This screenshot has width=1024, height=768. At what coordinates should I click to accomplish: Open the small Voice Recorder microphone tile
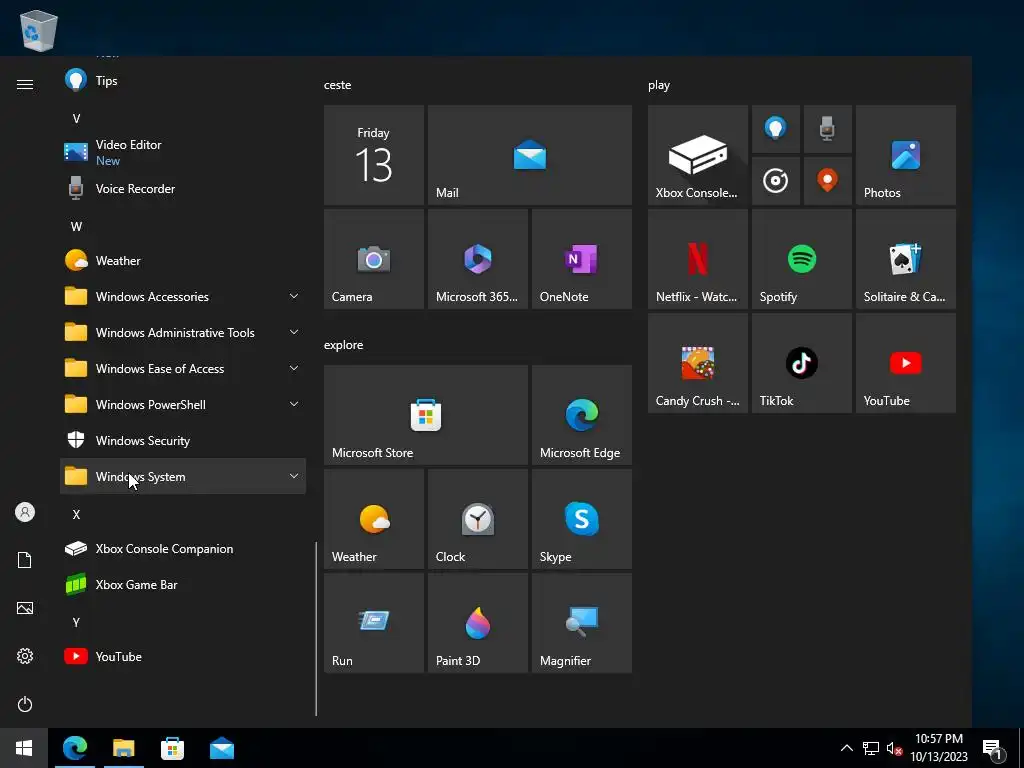827,129
